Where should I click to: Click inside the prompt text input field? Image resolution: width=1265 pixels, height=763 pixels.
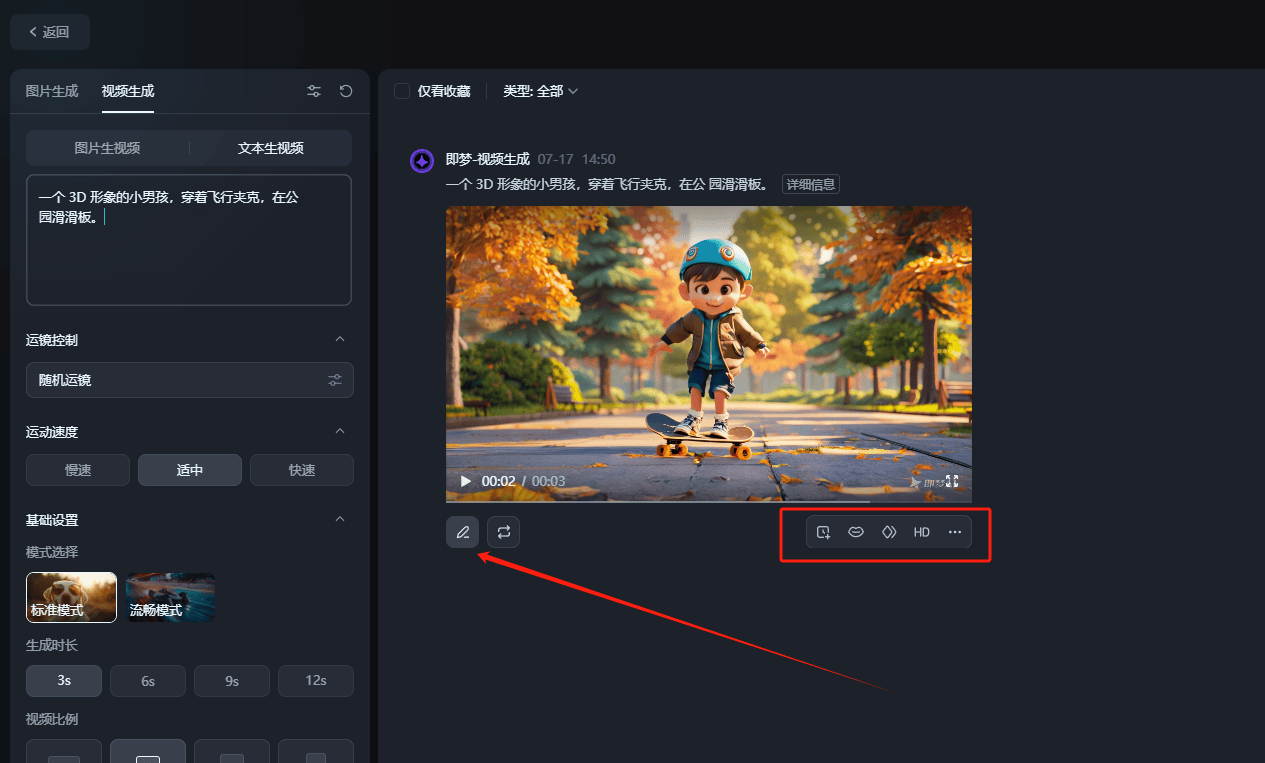[x=188, y=240]
